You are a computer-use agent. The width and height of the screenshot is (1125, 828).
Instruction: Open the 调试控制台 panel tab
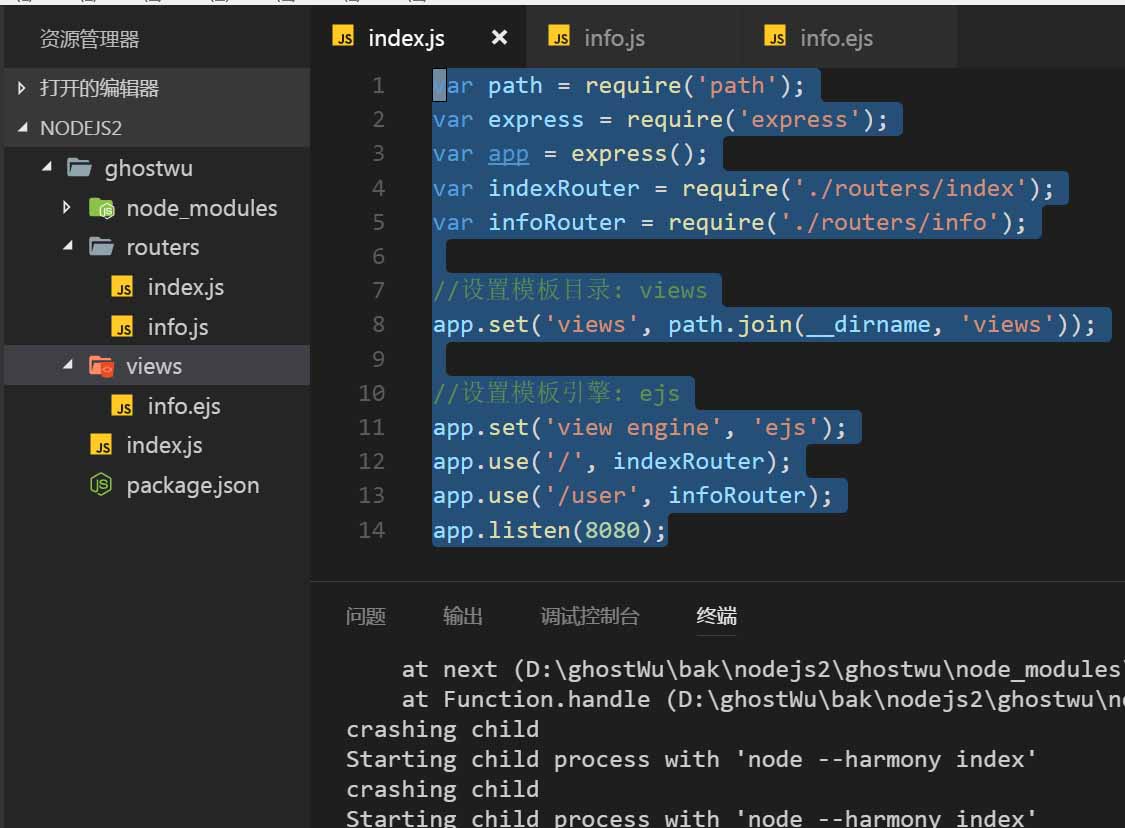590,616
